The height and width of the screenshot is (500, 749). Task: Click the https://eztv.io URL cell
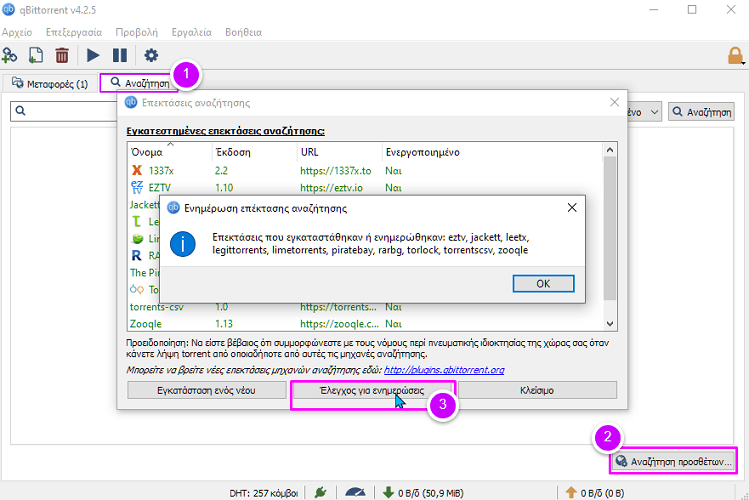(332, 188)
